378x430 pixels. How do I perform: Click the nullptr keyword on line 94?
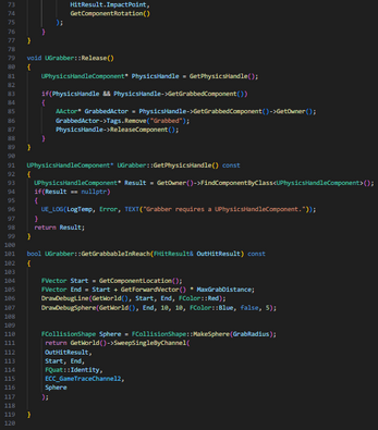click(94, 192)
